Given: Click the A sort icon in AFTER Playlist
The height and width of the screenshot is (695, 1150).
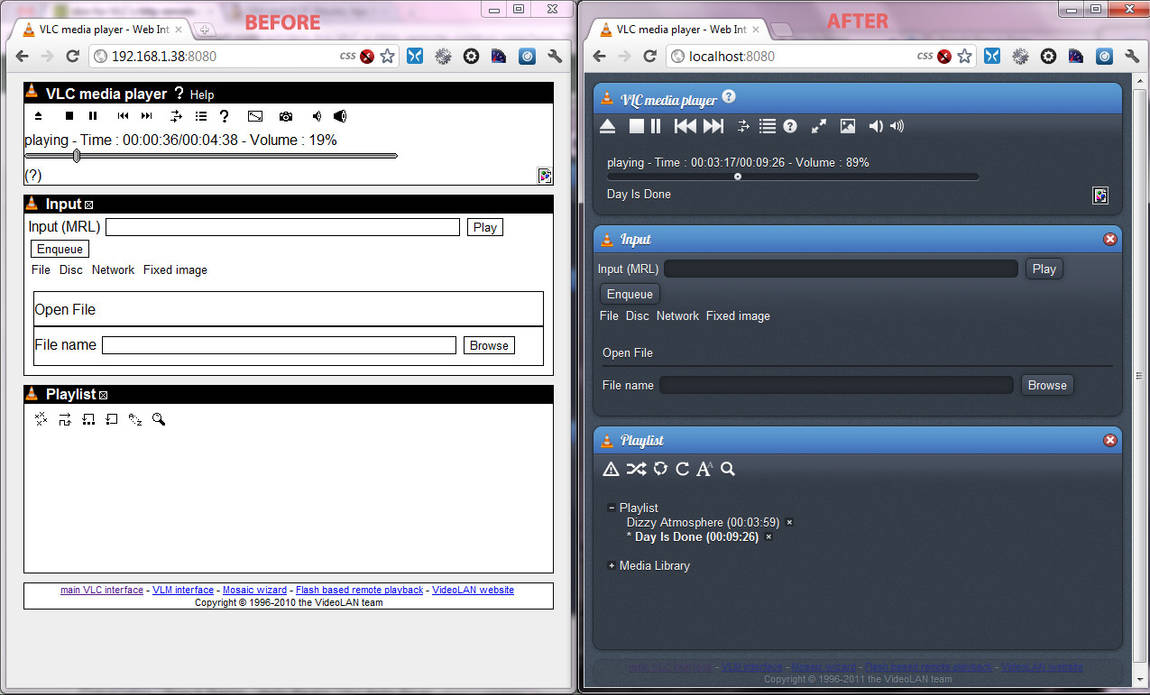Looking at the screenshot, I should coord(704,468).
